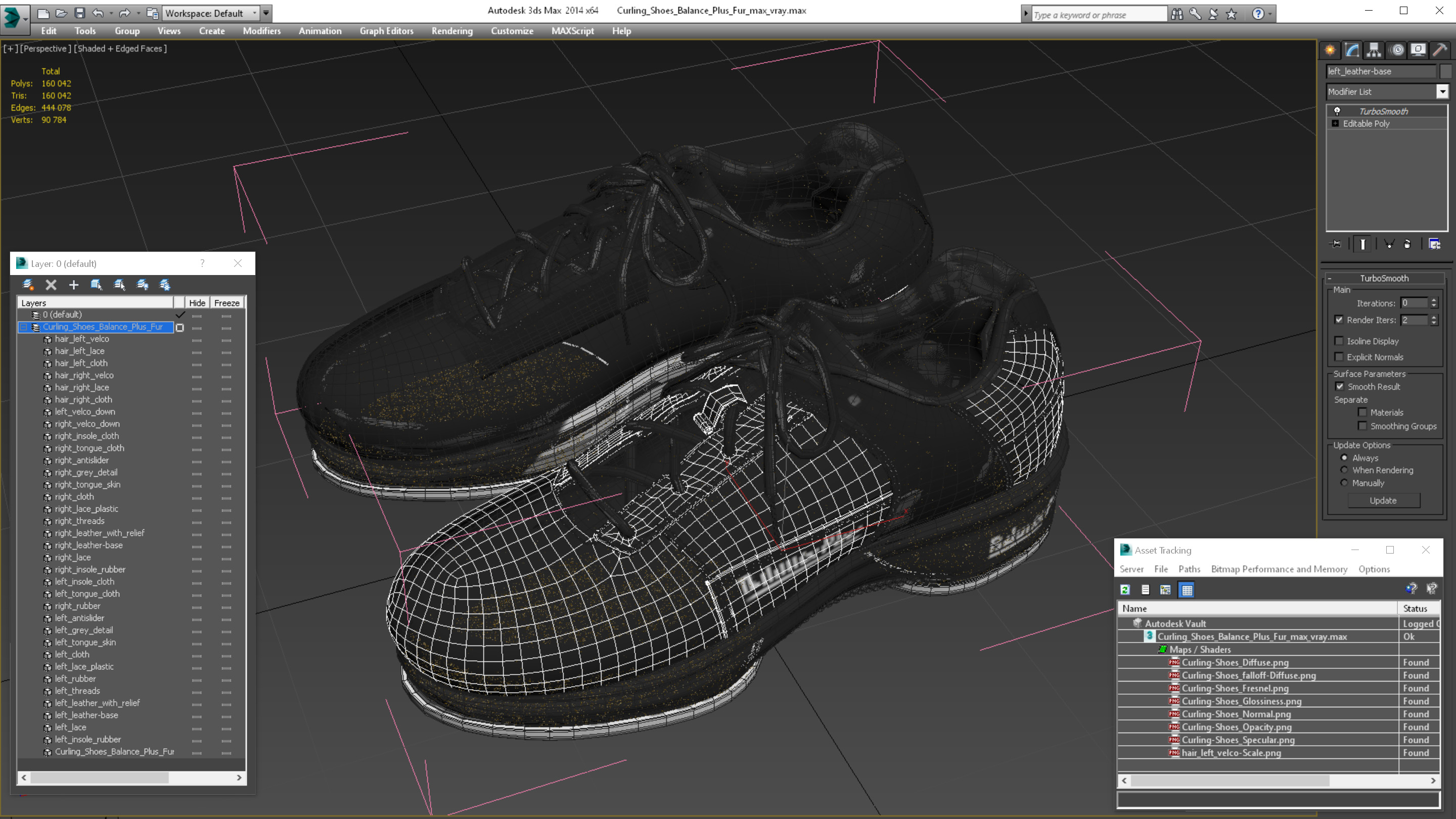
Task: Increase the Iterations spinner value
Action: [1433, 300]
